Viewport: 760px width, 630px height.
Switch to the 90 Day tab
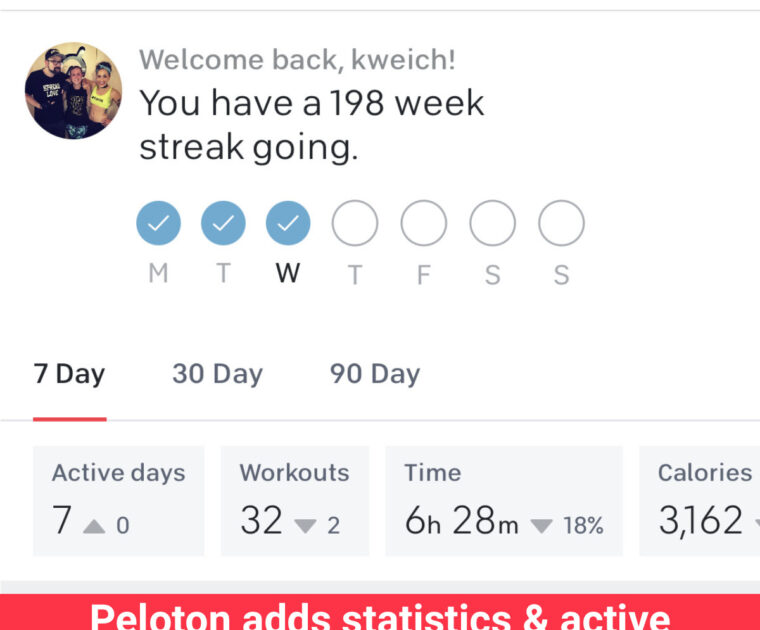coord(375,375)
